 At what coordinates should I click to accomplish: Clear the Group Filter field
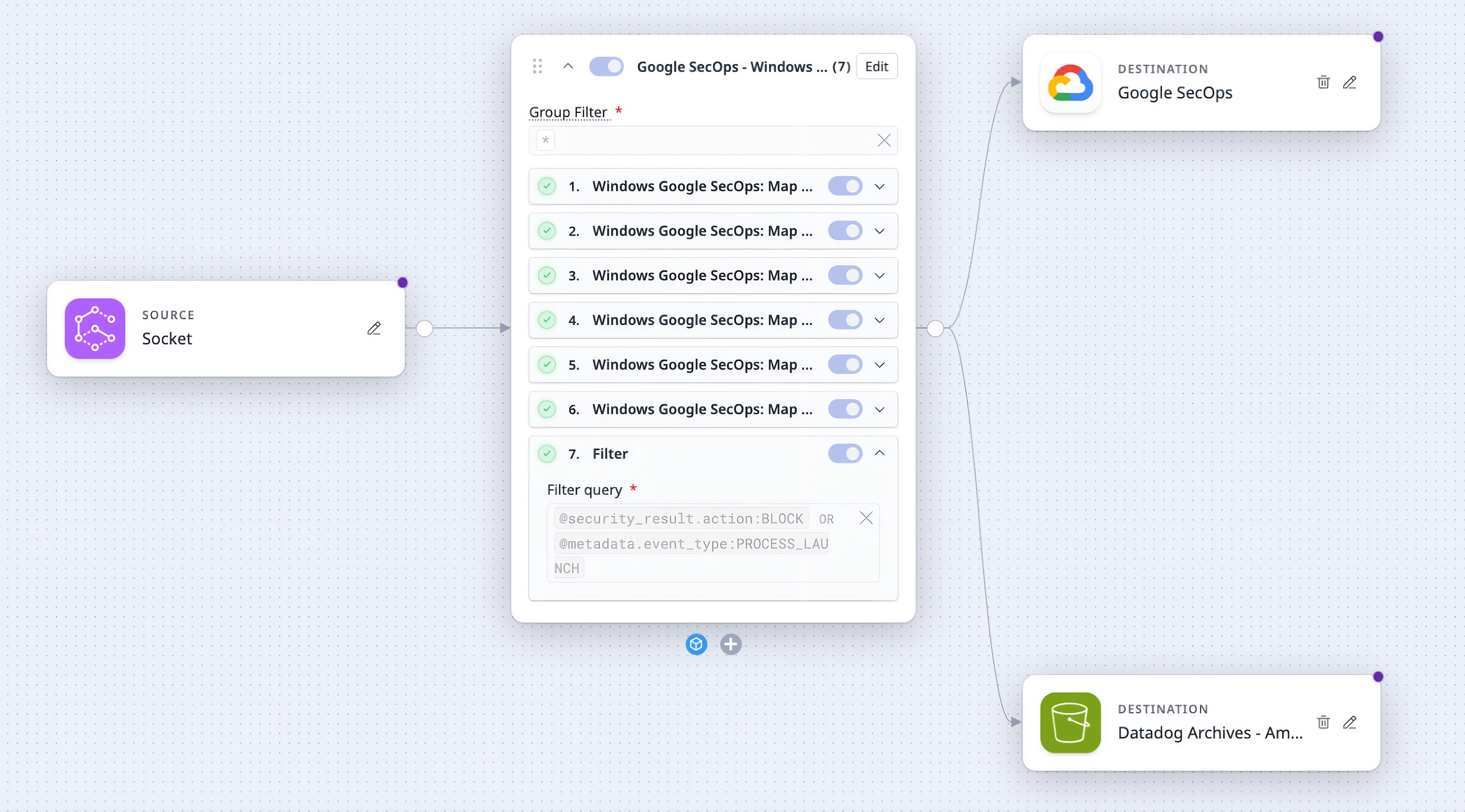pos(883,141)
